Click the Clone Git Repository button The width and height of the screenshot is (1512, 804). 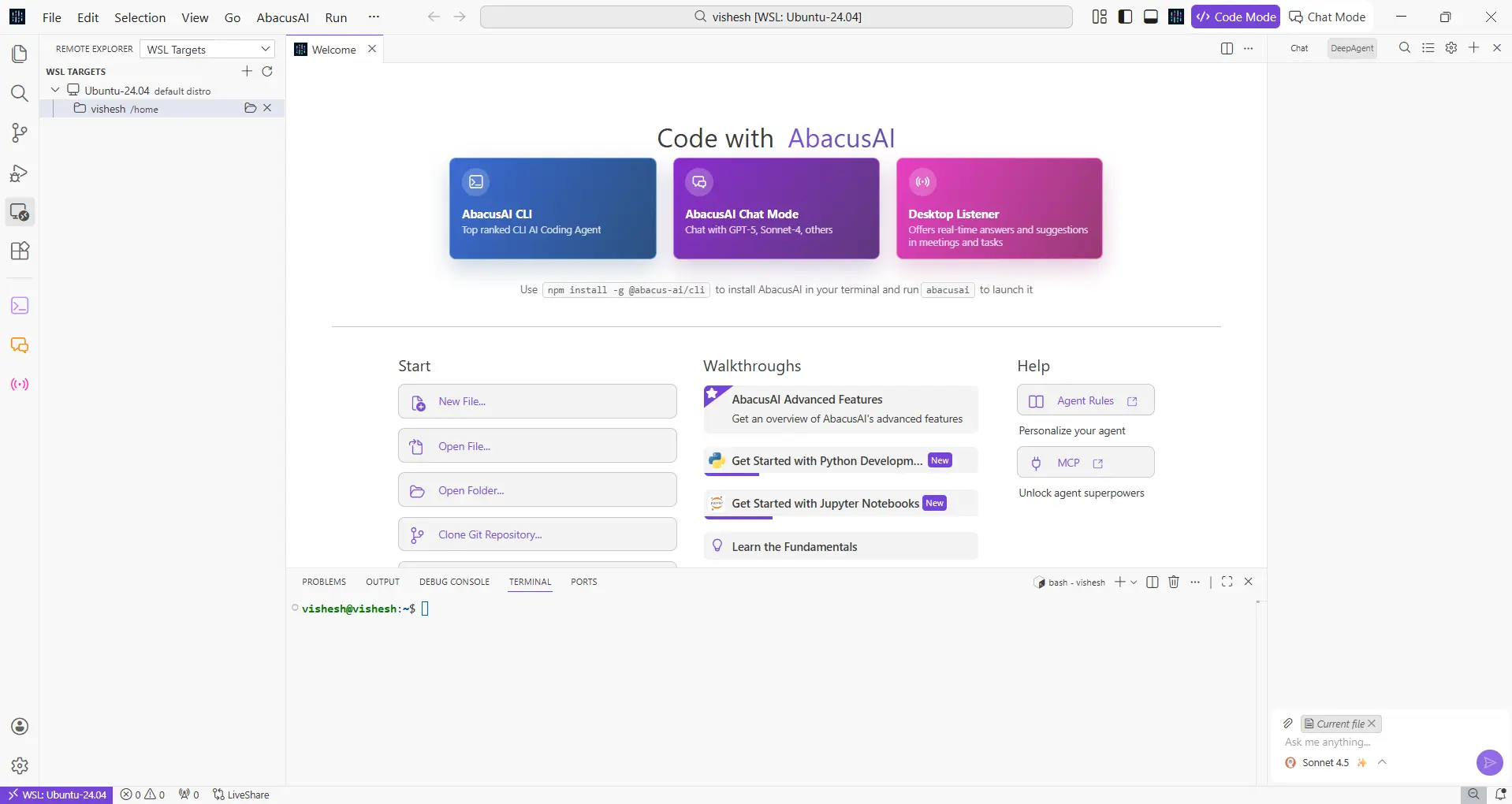pyautogui.click(x=537, y=534)
